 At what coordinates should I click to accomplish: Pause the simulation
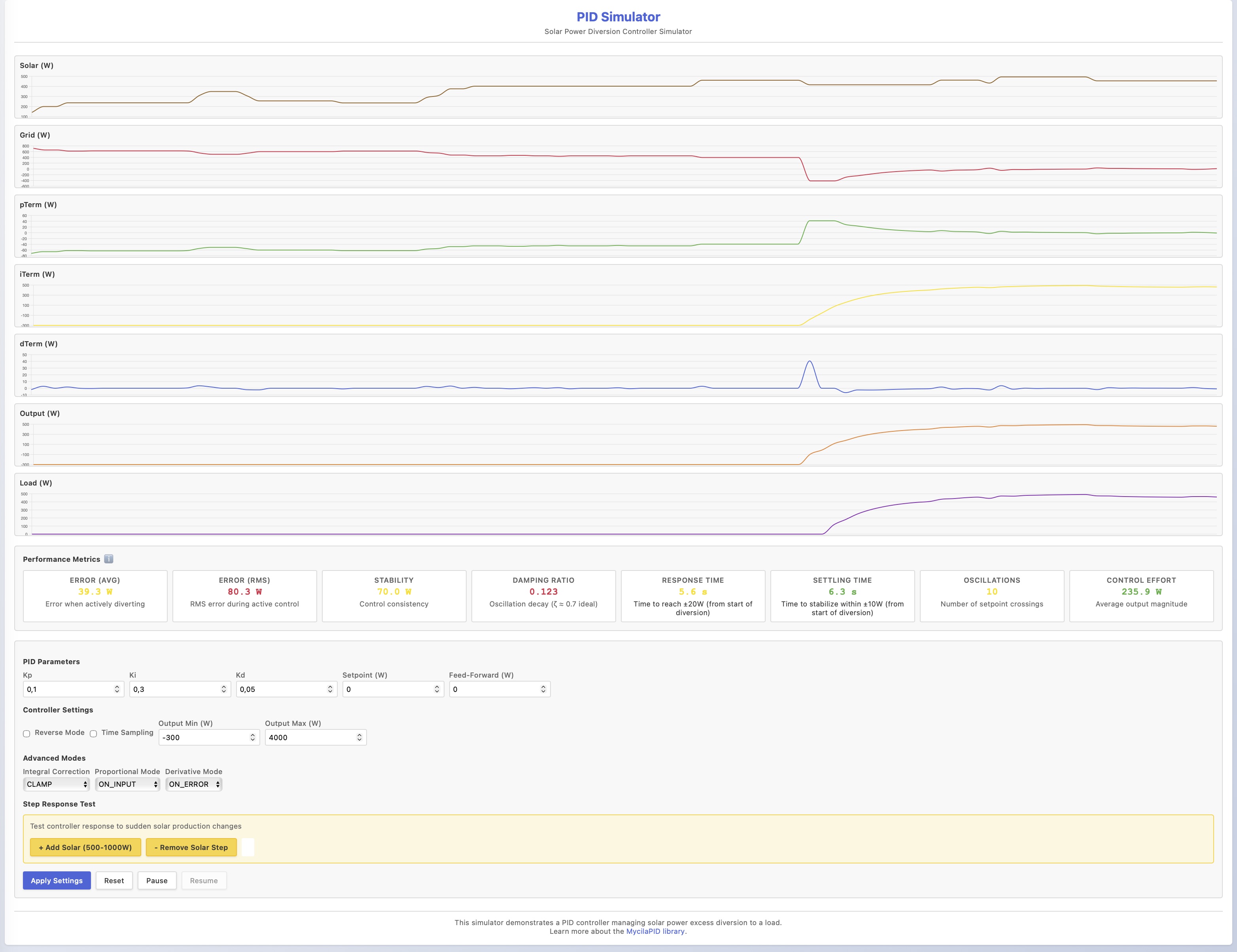157,881
